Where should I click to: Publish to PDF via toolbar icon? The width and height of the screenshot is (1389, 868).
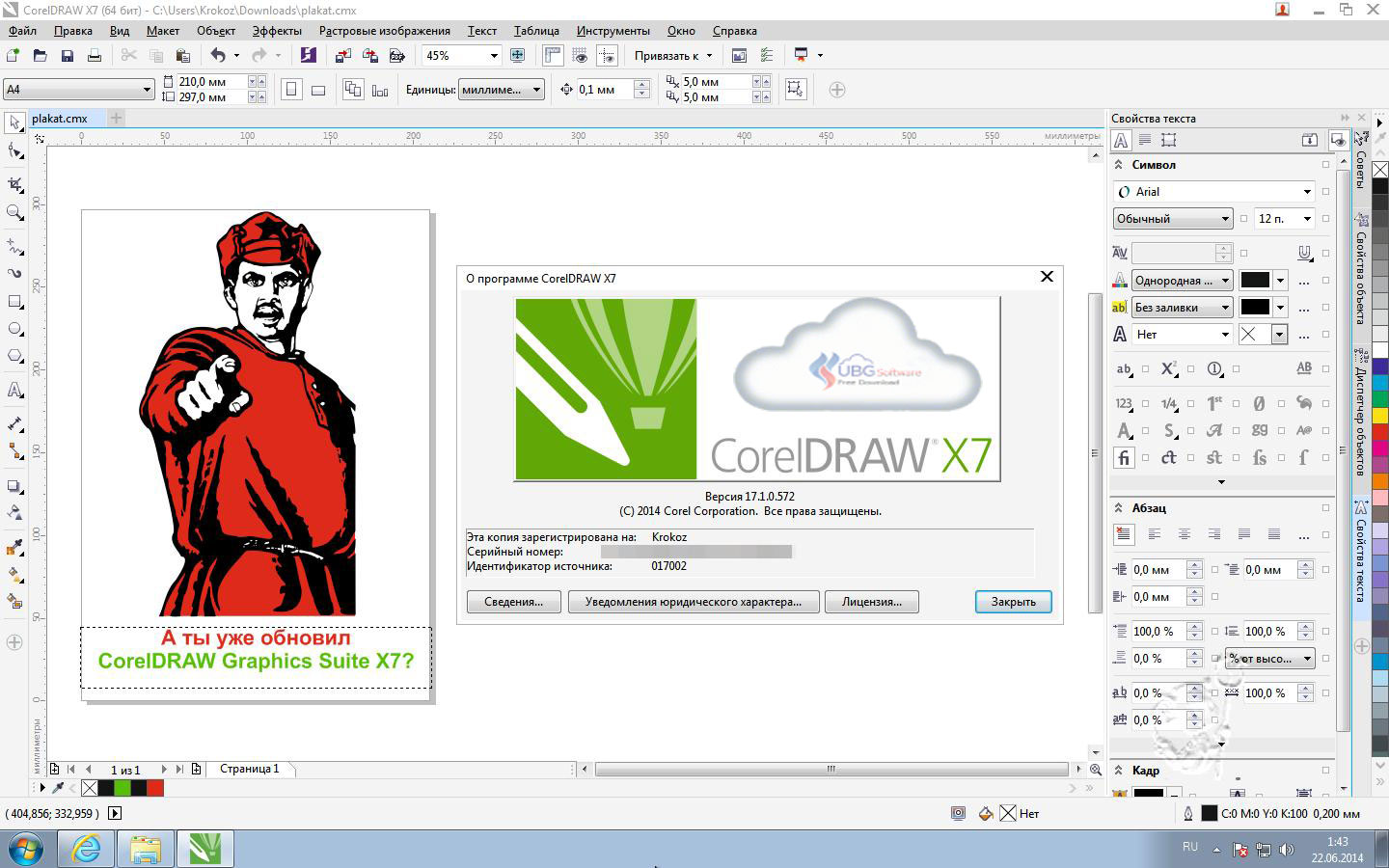pyautogui.click(x=396, y=55)
